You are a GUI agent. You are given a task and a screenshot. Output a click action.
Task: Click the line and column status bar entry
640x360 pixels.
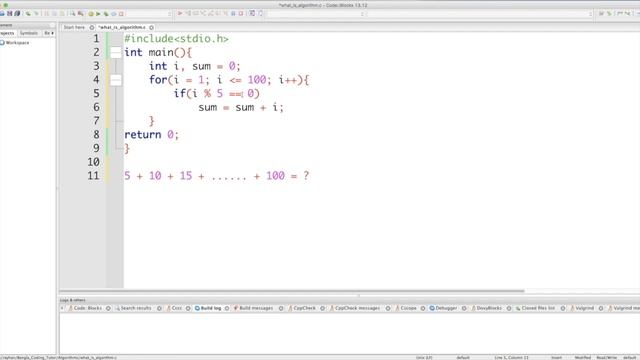[511, 358]
